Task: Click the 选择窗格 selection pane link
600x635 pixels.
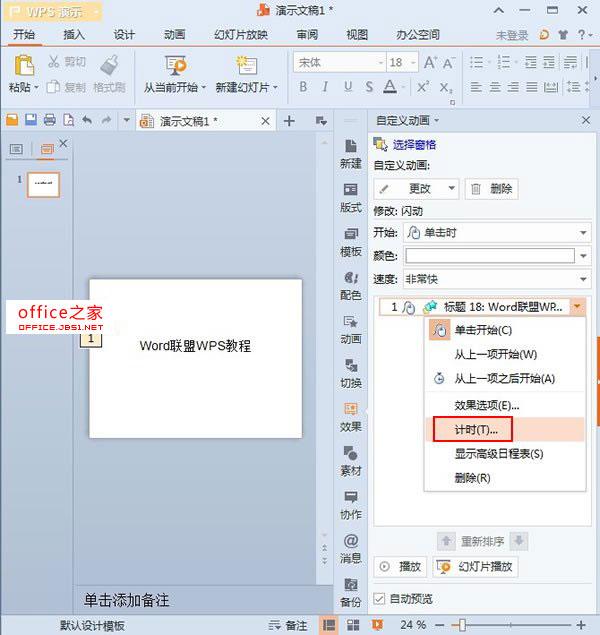Action: point(414,145)
